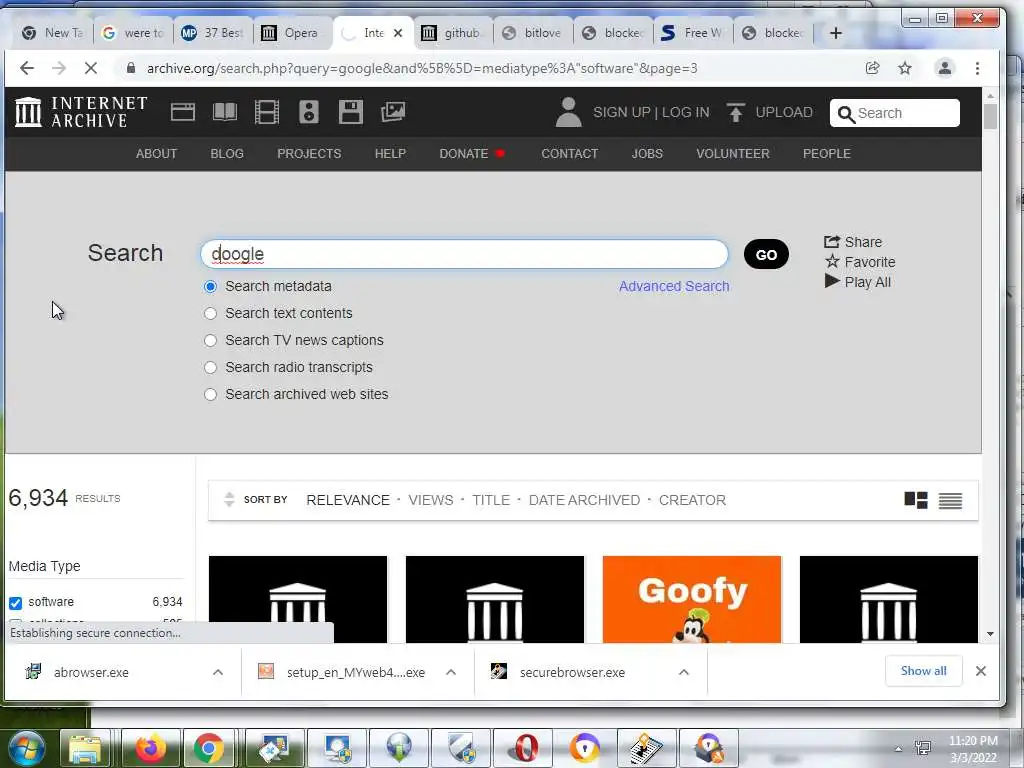Click the header Search box
This screenshot has width=1024, height=768.
tap(895, 113)
